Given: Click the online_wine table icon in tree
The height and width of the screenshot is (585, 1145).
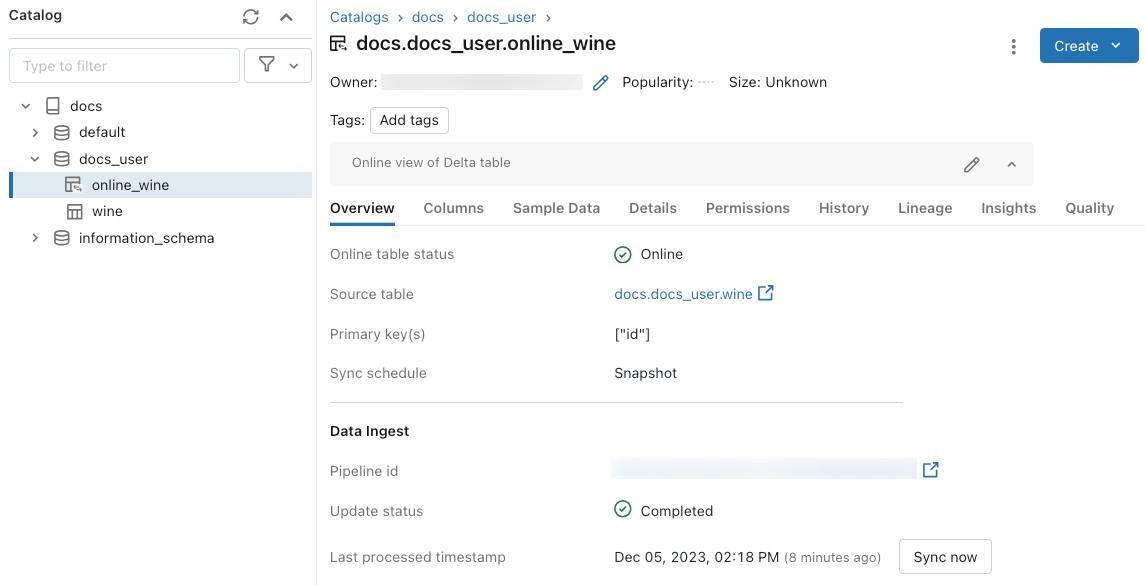Looking at the screenshot, I should [73, 185].
